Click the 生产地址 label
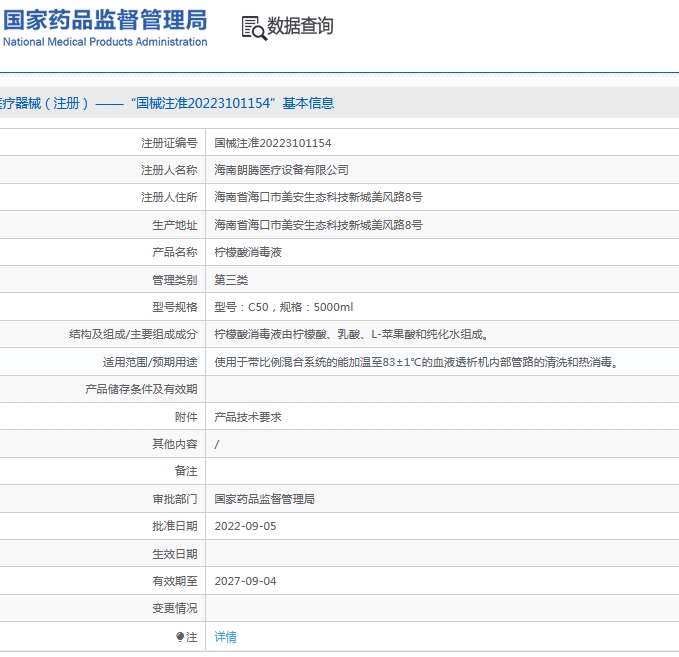 click(175, 225)
